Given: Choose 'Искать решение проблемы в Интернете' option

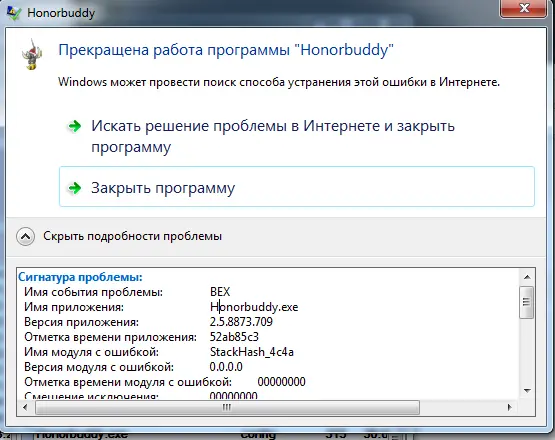Looking at the screenshot, I should [x=273, y=136].
